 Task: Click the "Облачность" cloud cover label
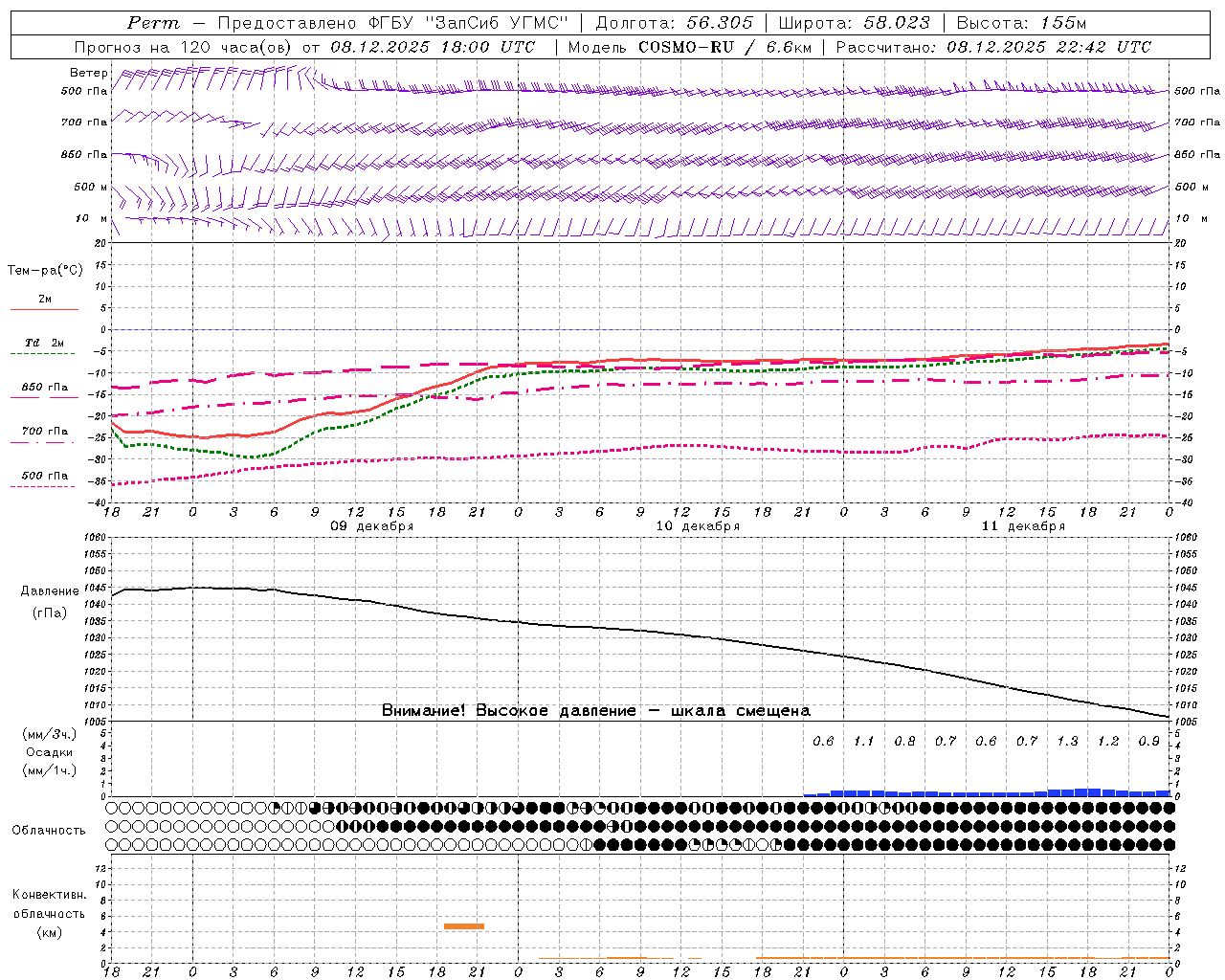[49, 830]
